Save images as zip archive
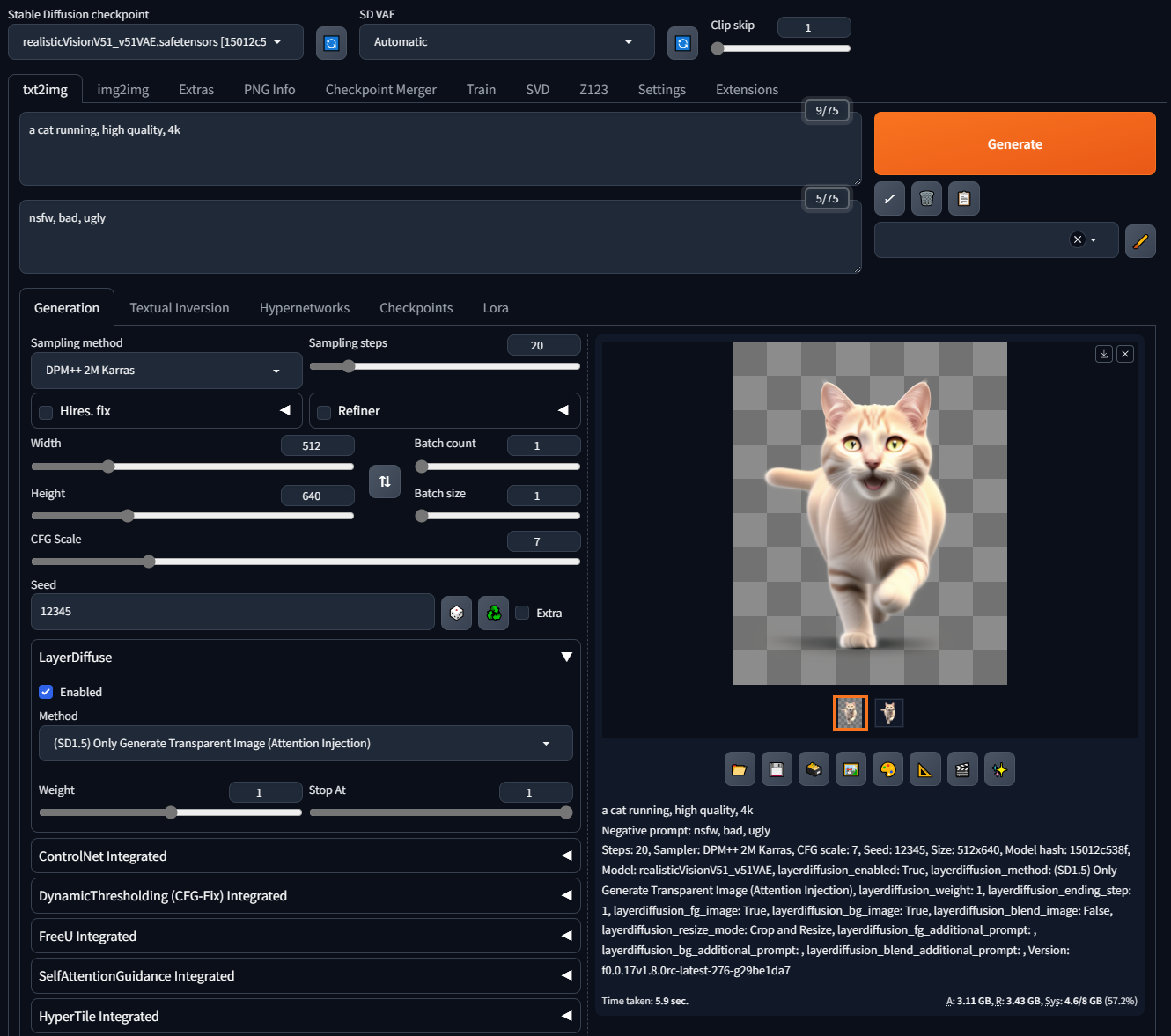This screenshot has width=1171, height=1036. click(814, 769)
